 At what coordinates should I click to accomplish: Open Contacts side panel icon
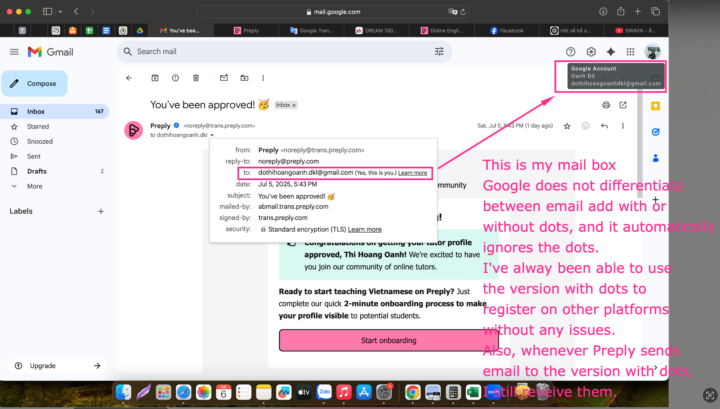[x=655, y=158]
